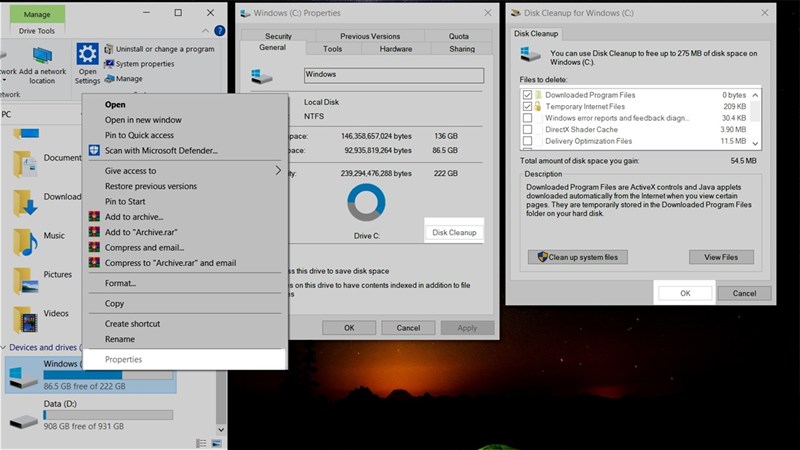
Task: Click Explorer scrollbar down arrow
Action: coord(221,430)
